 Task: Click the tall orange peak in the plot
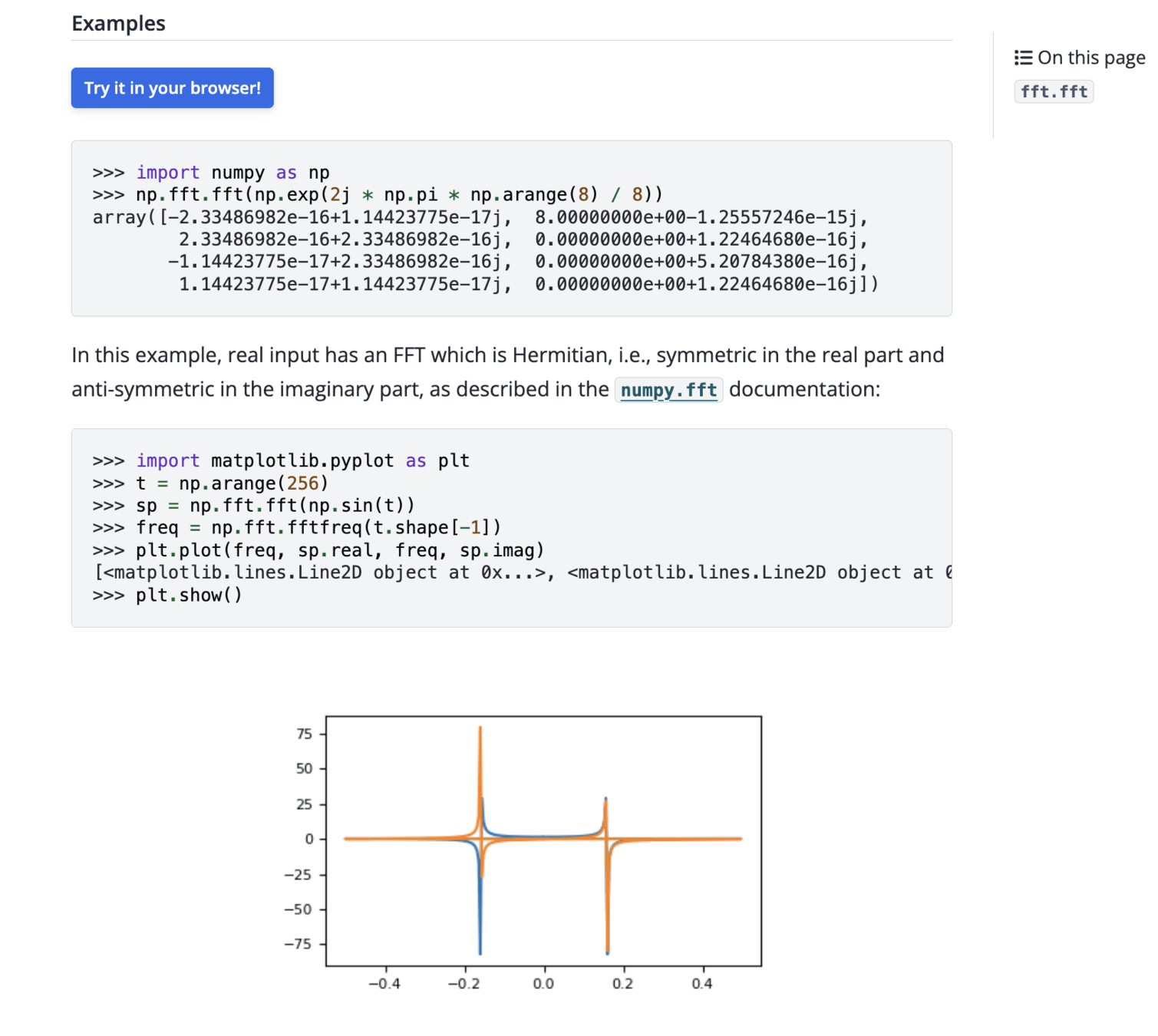point(480,752)
